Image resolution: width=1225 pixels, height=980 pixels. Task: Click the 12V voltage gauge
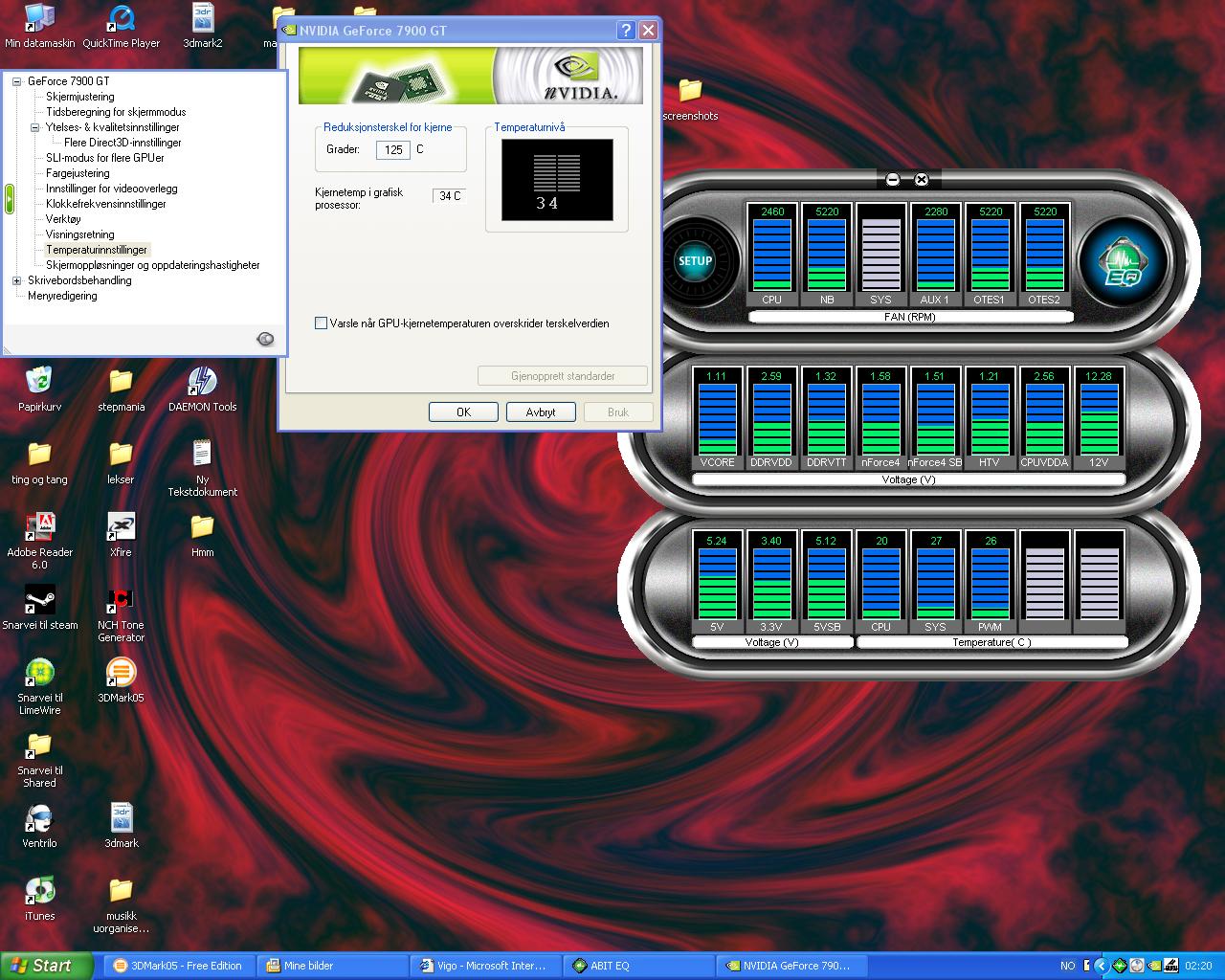1099,418
